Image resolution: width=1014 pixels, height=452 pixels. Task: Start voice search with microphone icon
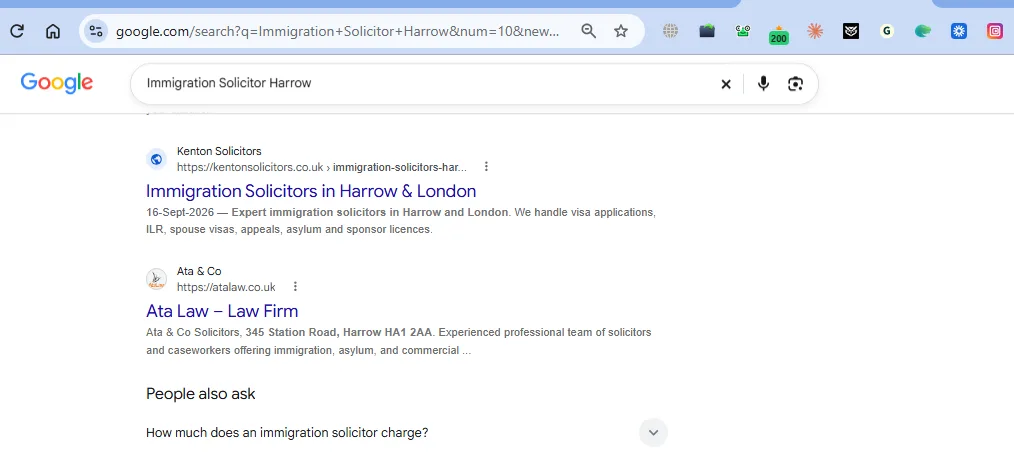click(764, 83)
